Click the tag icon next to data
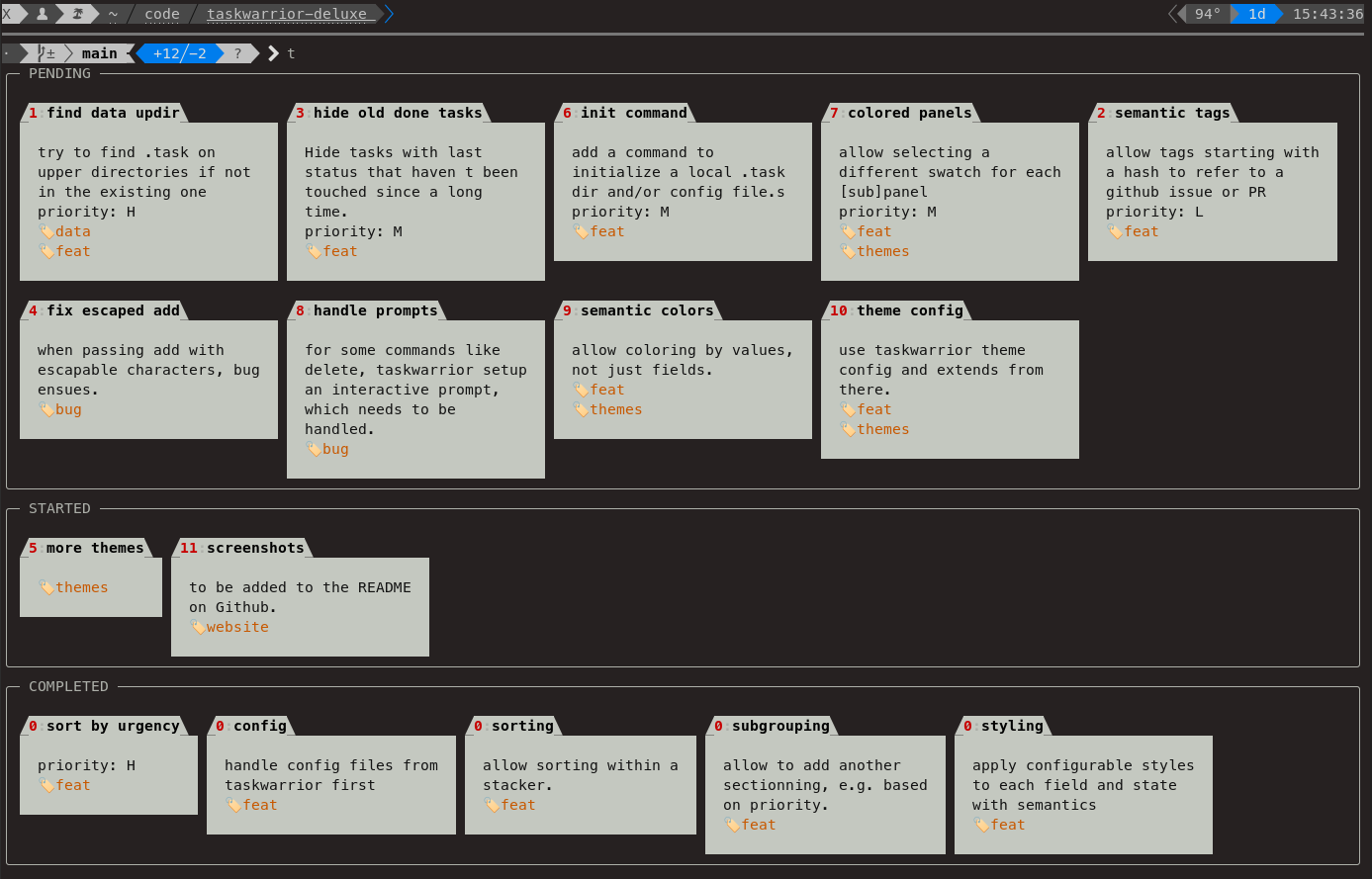This screenshot has height=879, width=1372. pyautogui.click(x=46, y=231)
